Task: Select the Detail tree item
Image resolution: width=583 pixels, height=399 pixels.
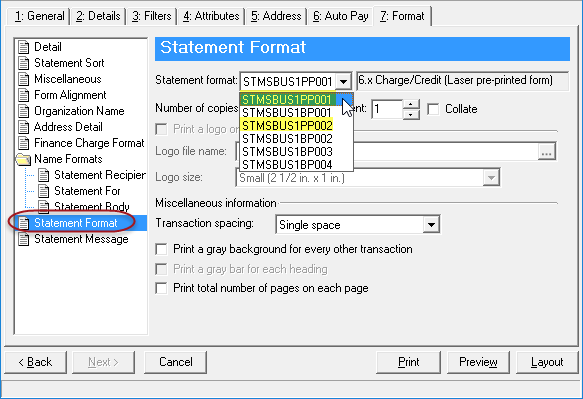Action: point(48,47)
